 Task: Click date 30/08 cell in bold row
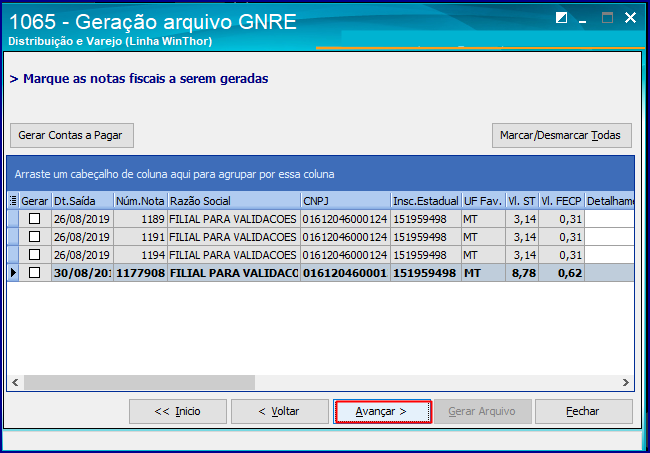[82, 273]
